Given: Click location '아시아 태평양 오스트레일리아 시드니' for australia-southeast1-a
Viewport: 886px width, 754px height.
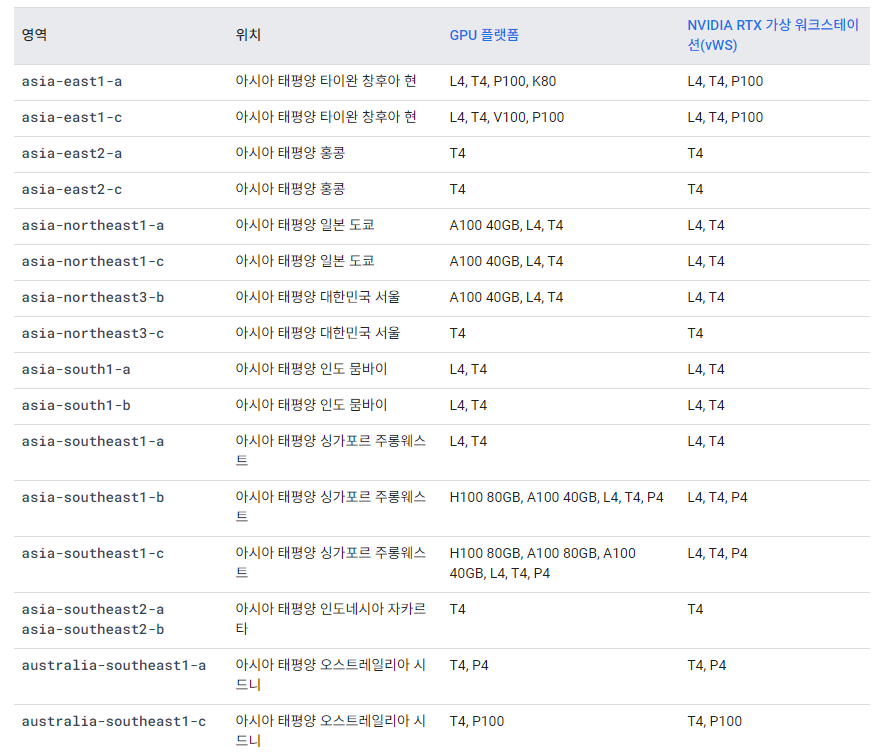Looking at the screenshot, I should tap(331, 675).
